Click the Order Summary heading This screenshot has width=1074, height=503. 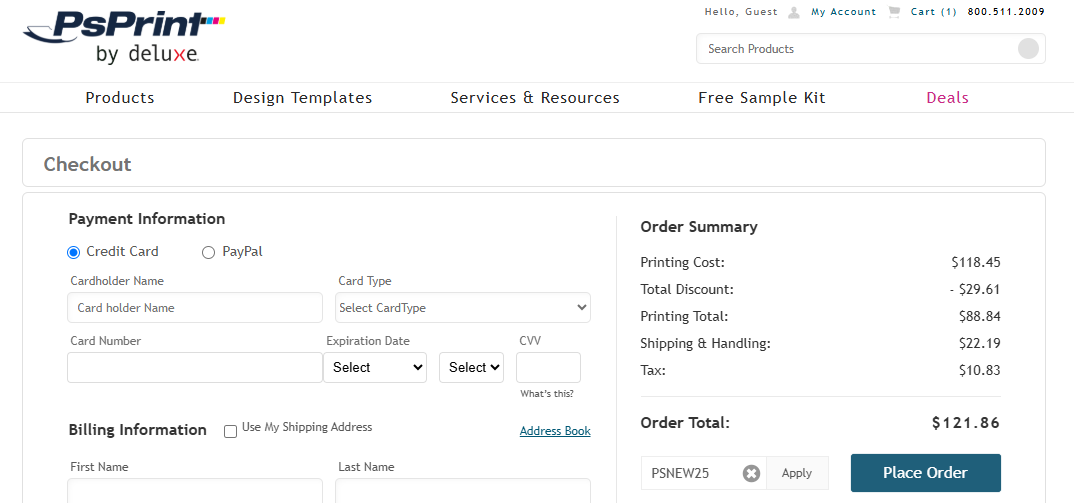[699, 227]
